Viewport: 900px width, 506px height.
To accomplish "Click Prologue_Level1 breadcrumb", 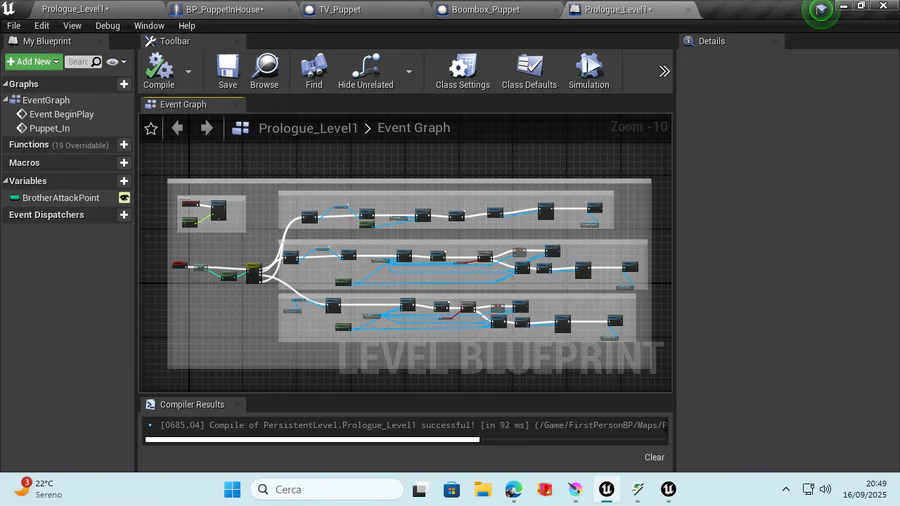I will (308, 128).
